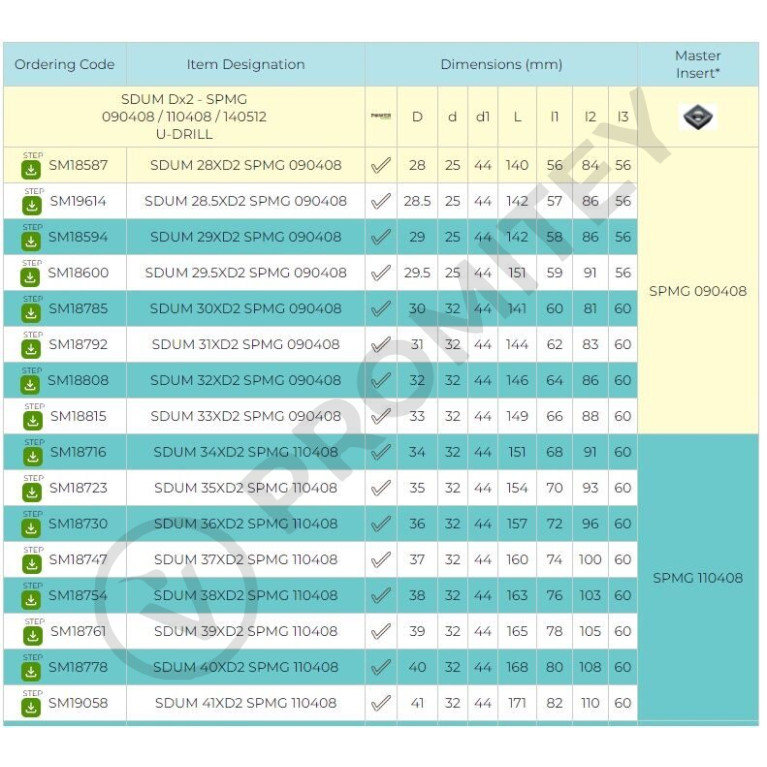Viewport: 767px width, 767px height.
Task: Click item SDUM 29.5XD2 SPMG 090408
Action: coord(246,272)
